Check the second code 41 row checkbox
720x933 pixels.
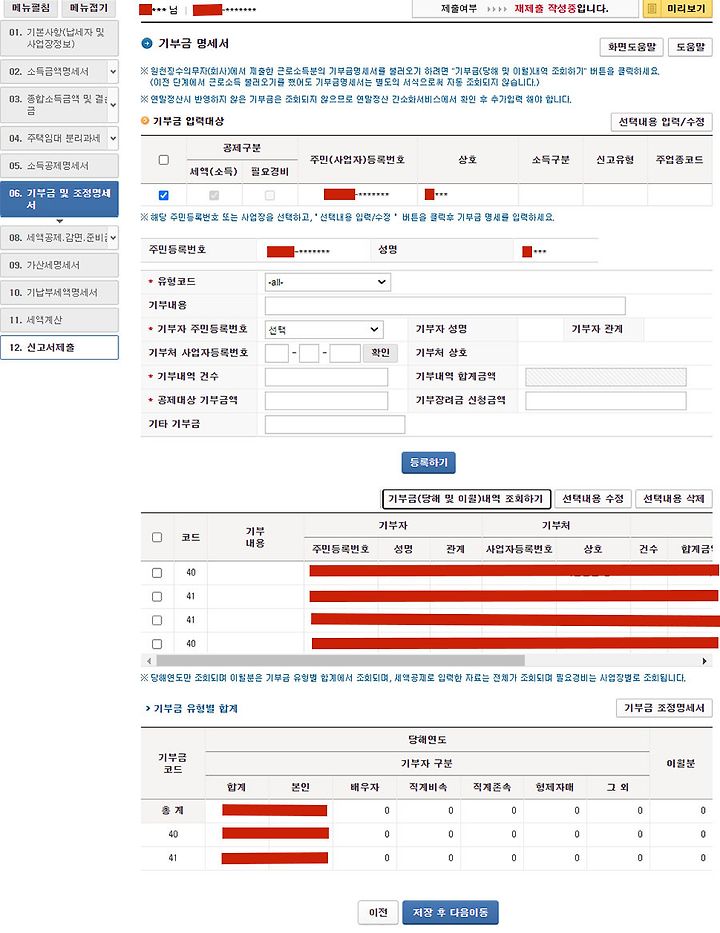157,620
